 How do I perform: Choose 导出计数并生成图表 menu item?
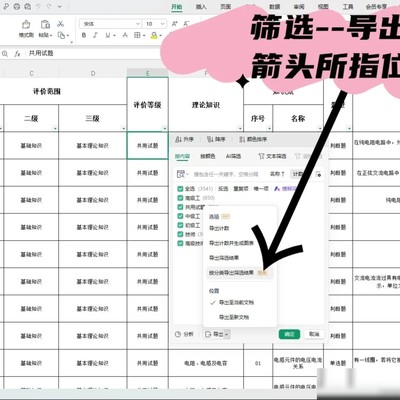[231, 243]
